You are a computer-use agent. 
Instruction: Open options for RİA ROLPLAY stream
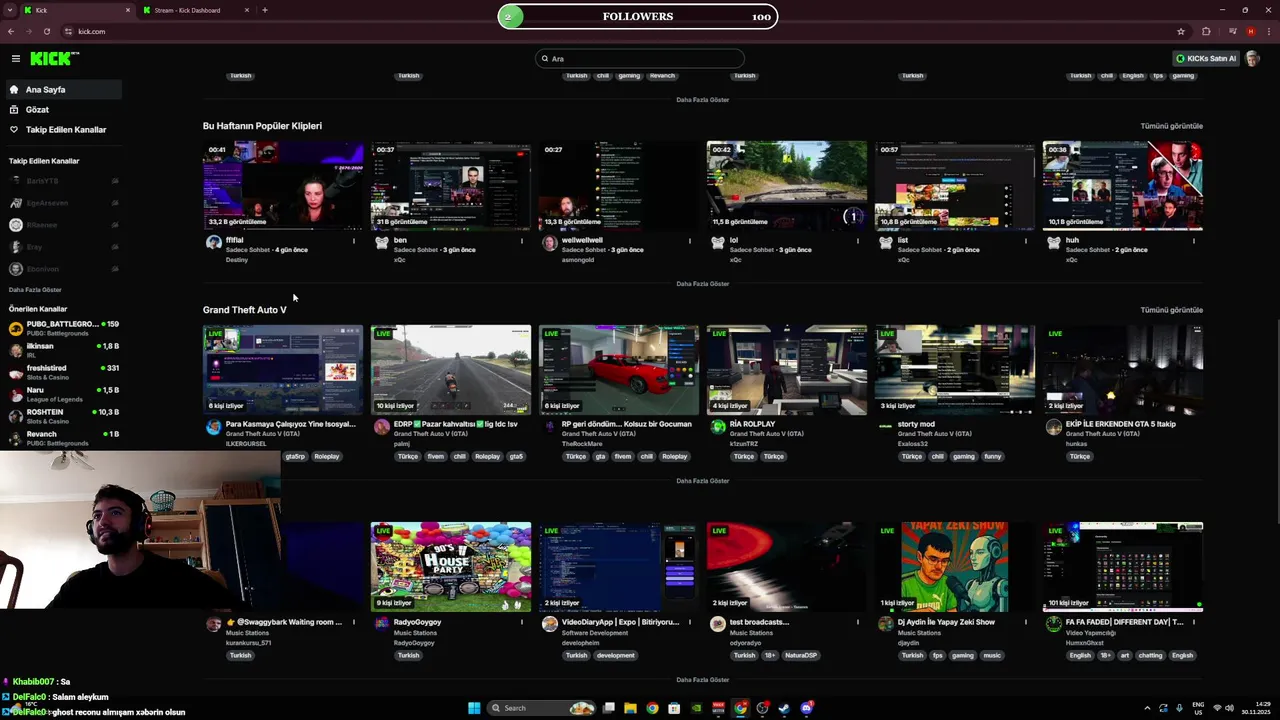click(x=857, y=424)
